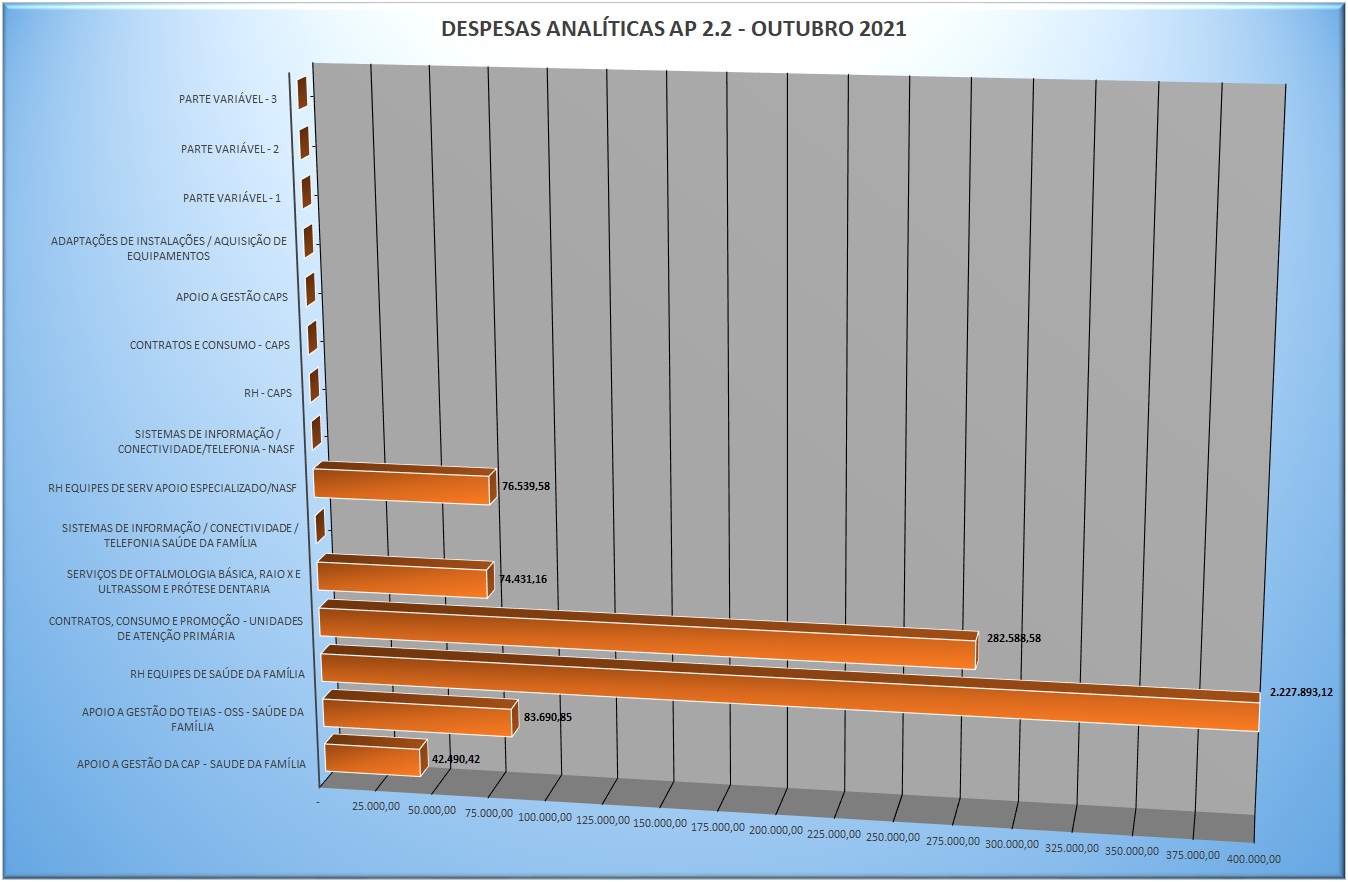Click CONTRATOS E CONSUMO - CAPS label
Image resolution: width=1348 pixels, height=882 pixels.
[x=210, y=346]
